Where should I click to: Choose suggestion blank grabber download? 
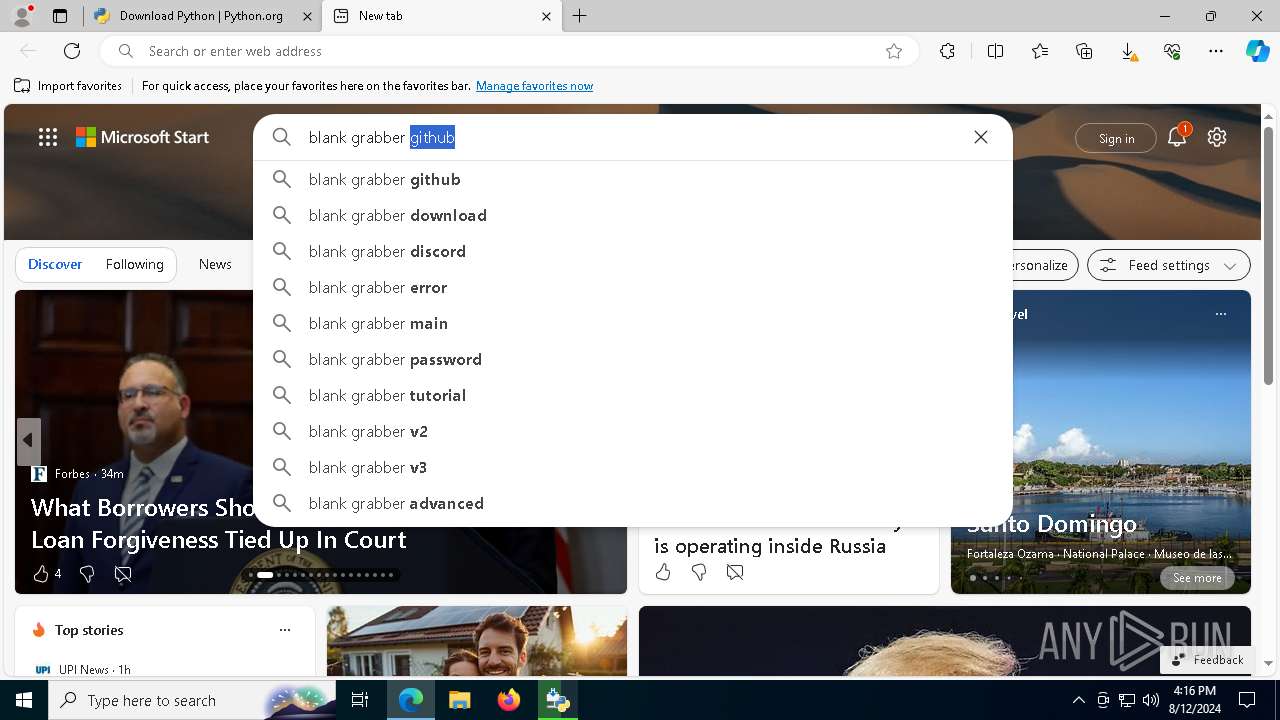[x=633, y=215]
